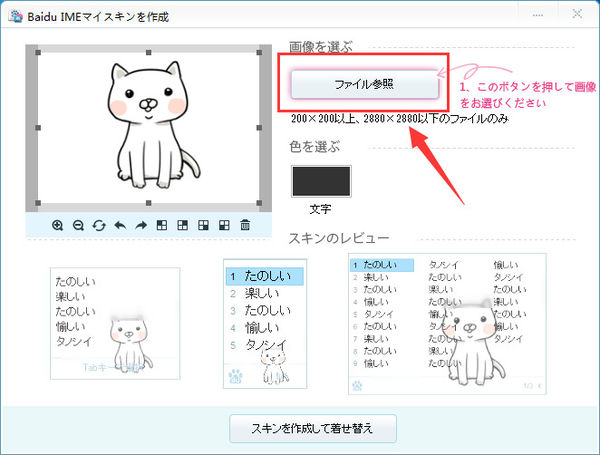This screenshot has height=455, width=600.
Task: Click paw icon in the vertical preview
Action: coord(235,376)
